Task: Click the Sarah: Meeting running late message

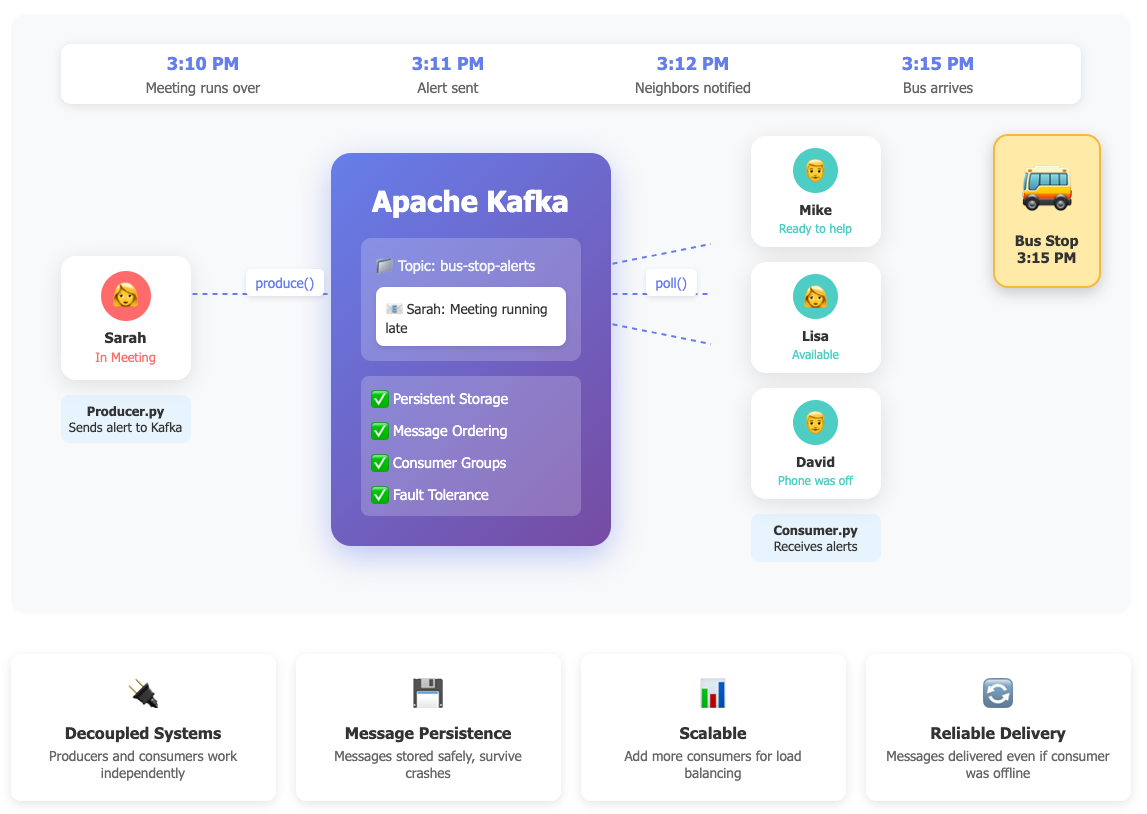Action: tap(470, 318)
